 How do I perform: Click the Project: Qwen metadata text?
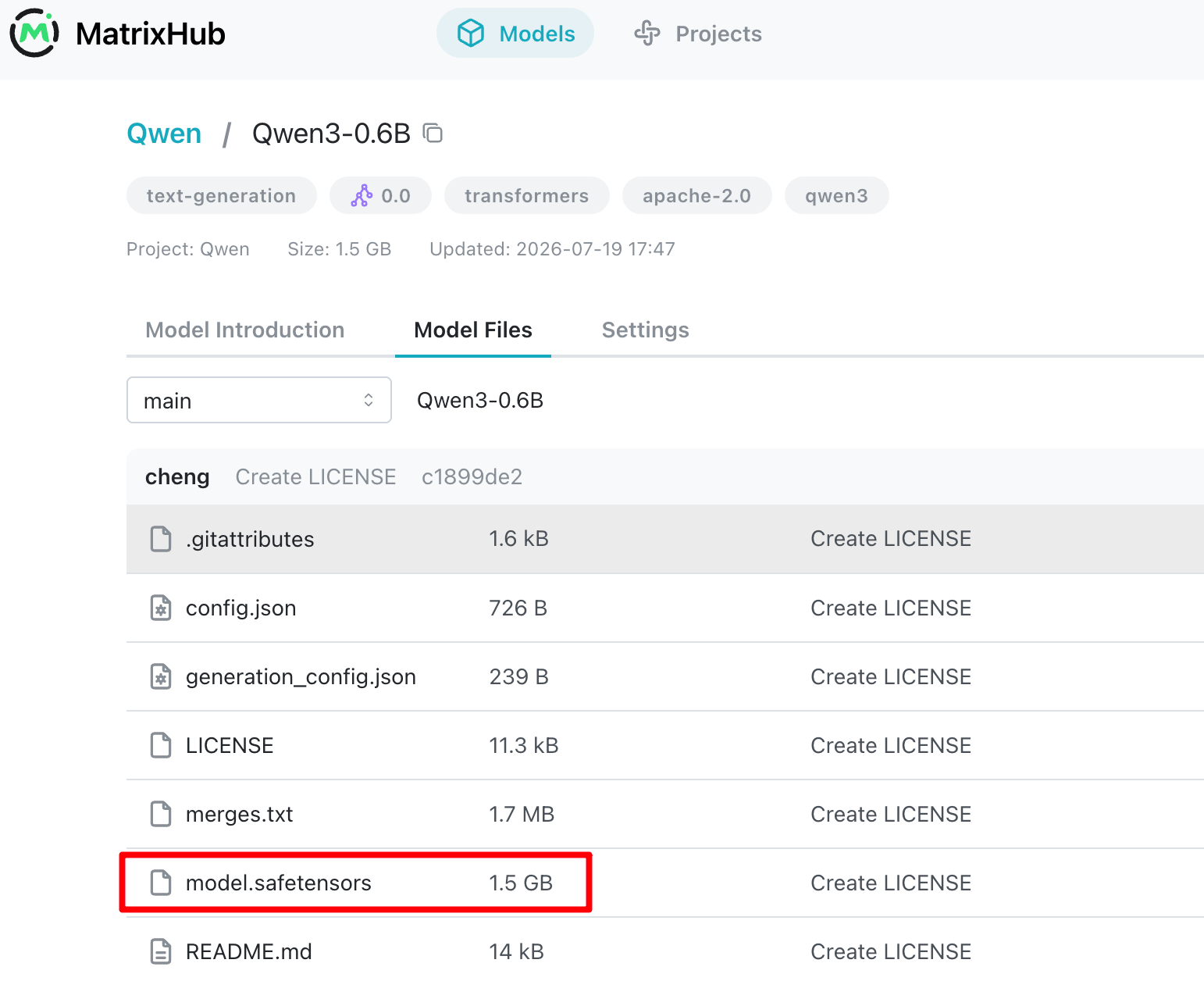coord(188,249)
